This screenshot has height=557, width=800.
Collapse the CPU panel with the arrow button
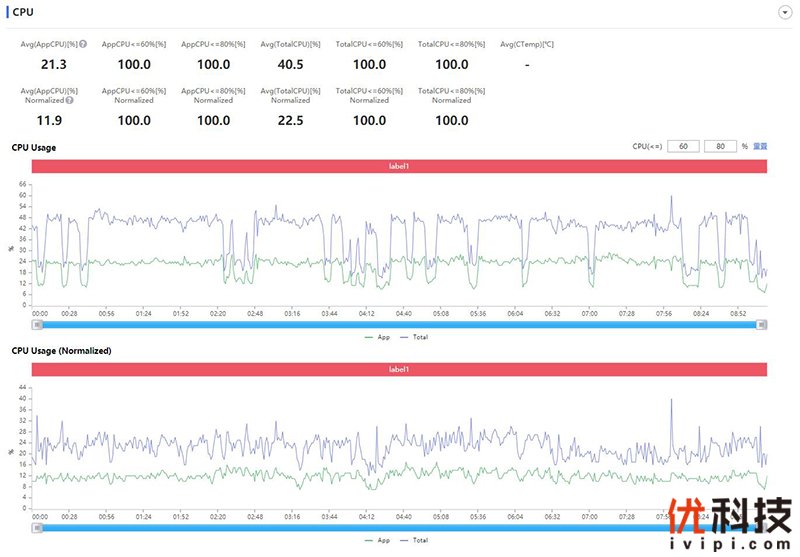(783, 12)
